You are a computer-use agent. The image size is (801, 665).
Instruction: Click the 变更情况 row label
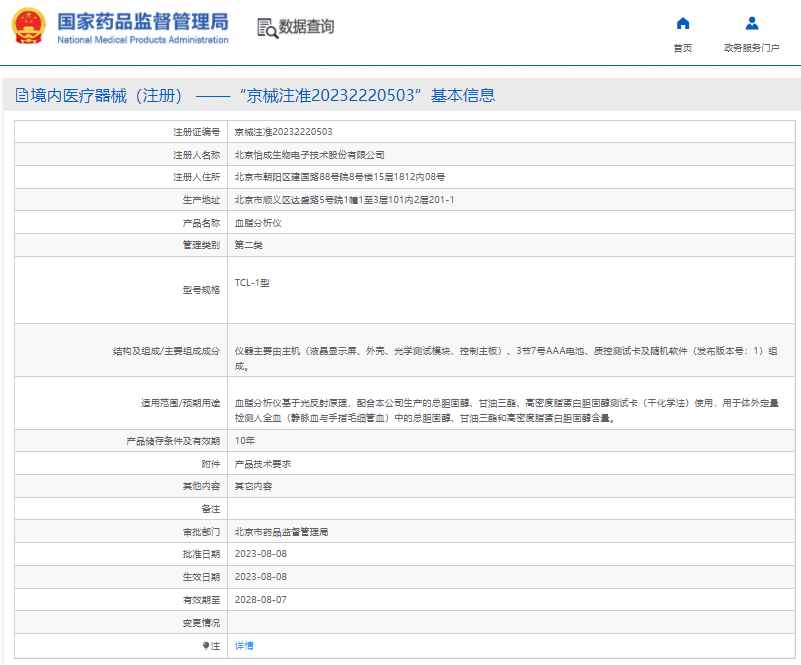click(x=201, y=623)
